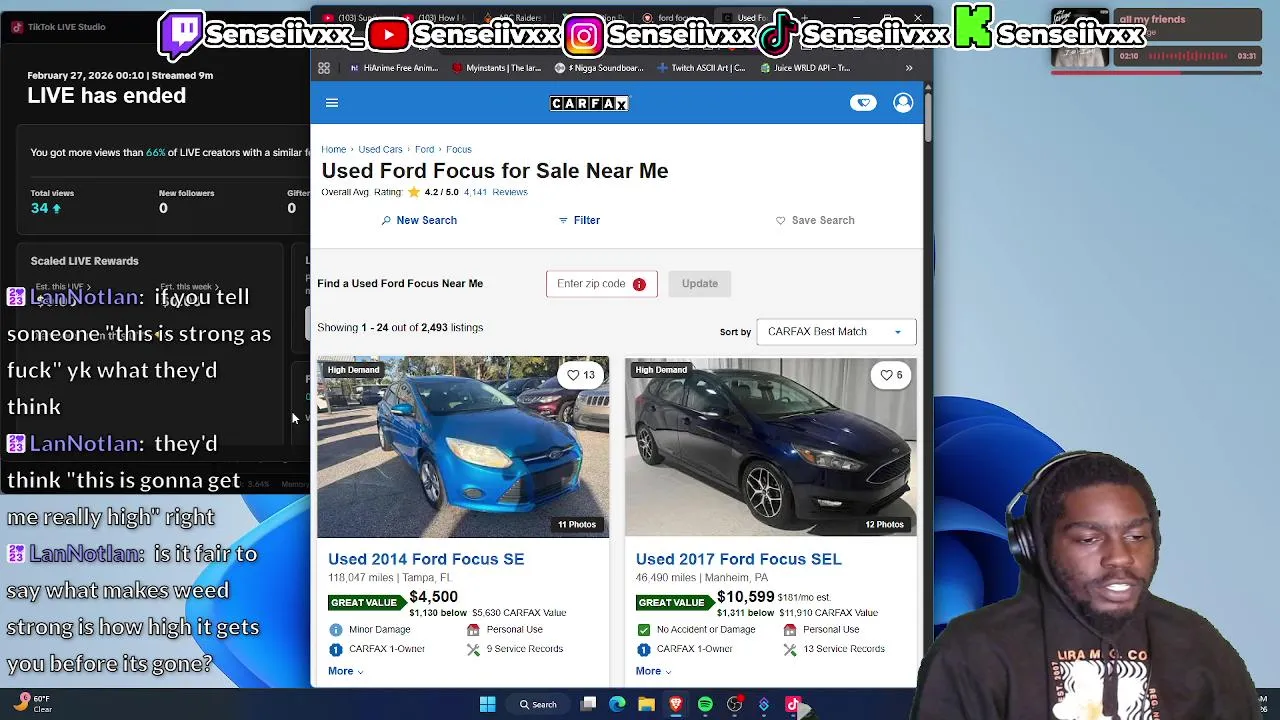View the blue 2014 Ford Focus photo
The width and height of the screenshot is (1280, 720).
[x=463, y=447]
